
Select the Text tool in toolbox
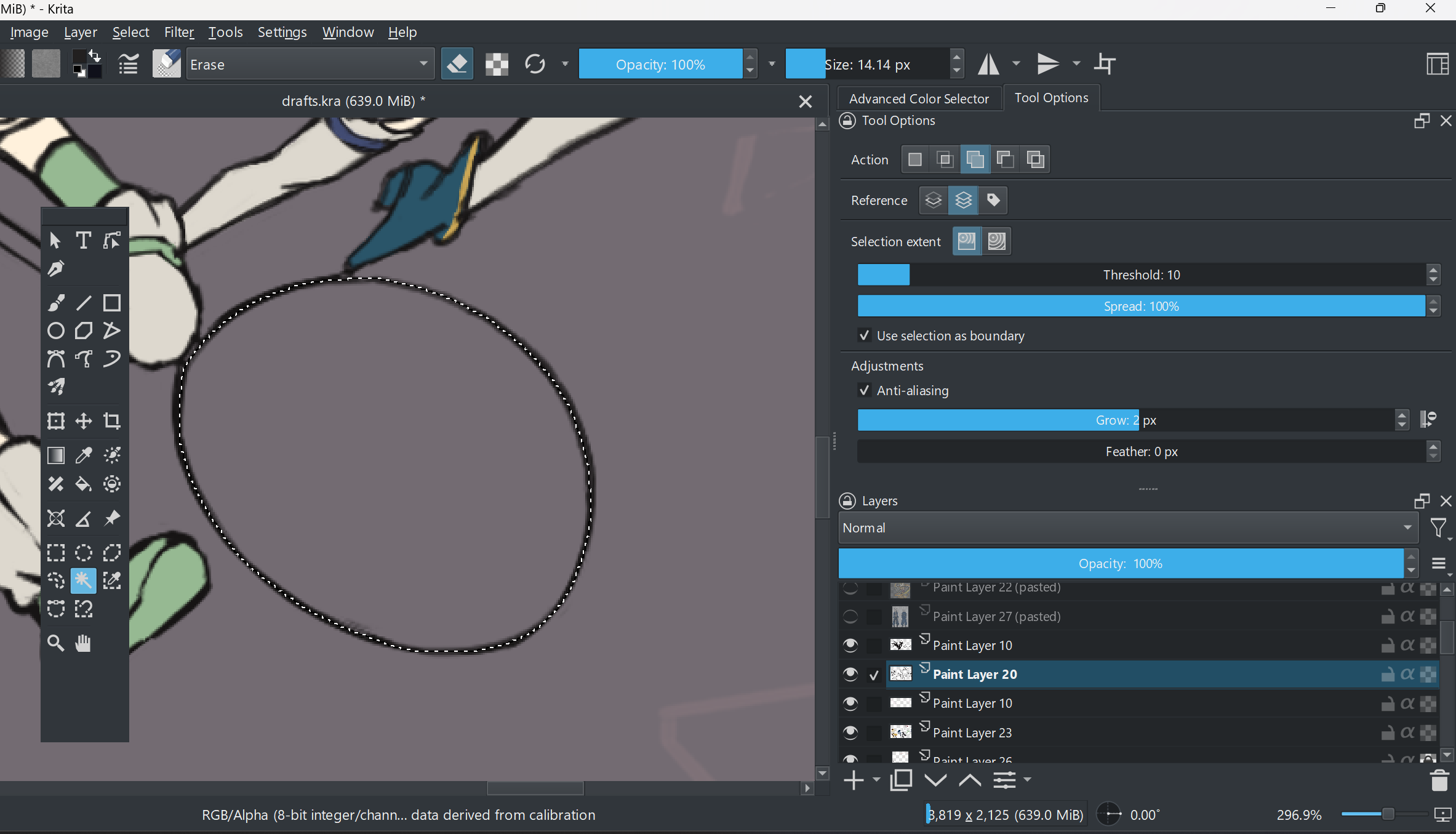[84, 240]
